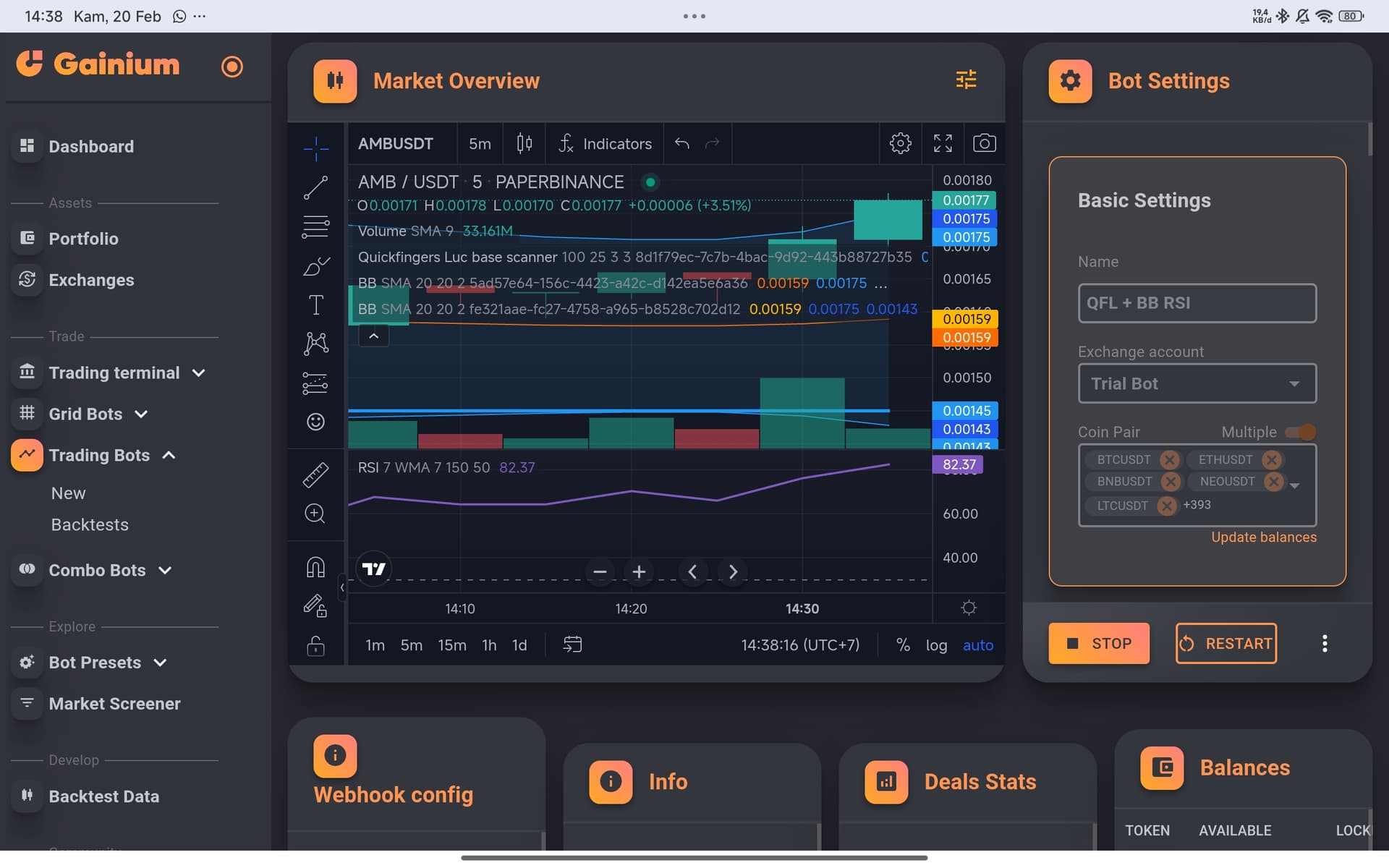Enter fullscreen chart mode
The width and height of the screenshot is (1389, 868).
pos(943,143)
